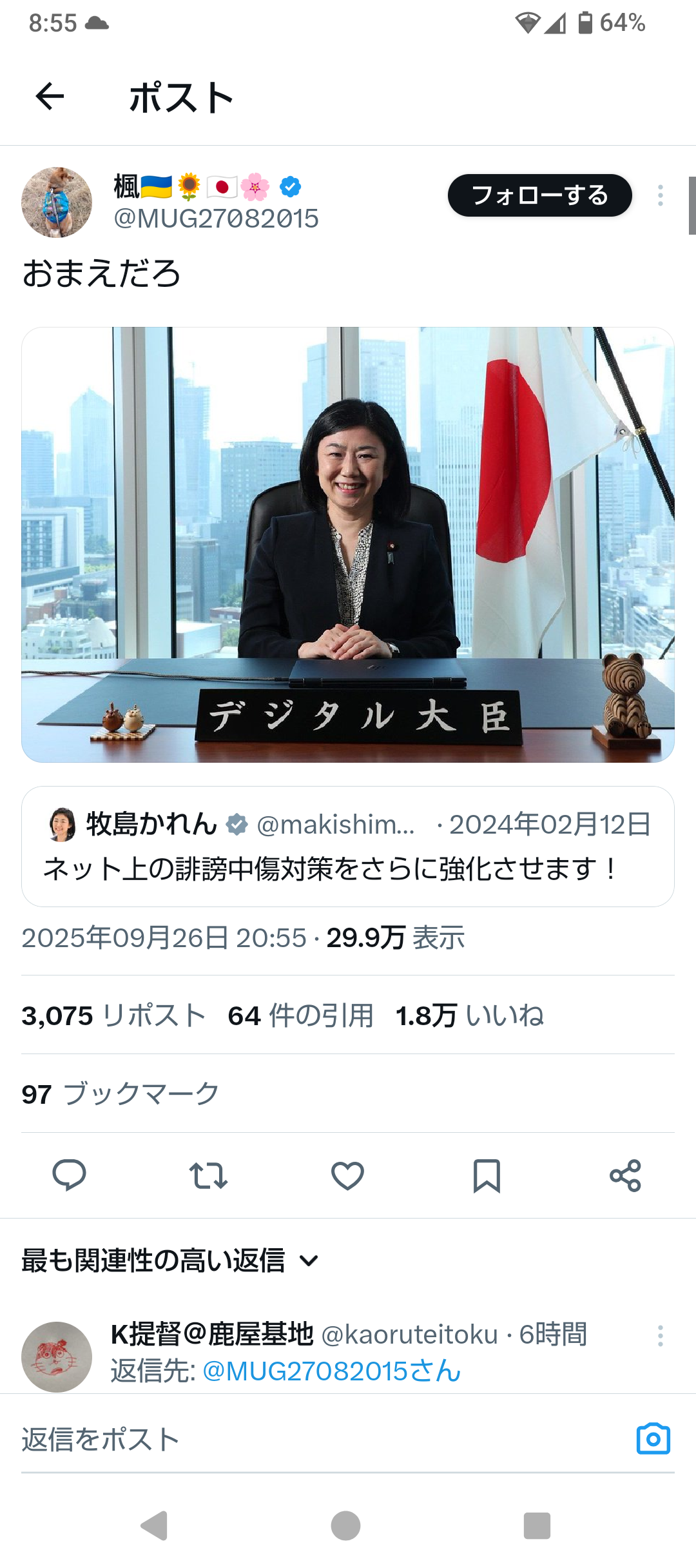Open the デジタル大臣 photo
The height and width of the screenshot is (1568, 696).
[x=348, y=545]
